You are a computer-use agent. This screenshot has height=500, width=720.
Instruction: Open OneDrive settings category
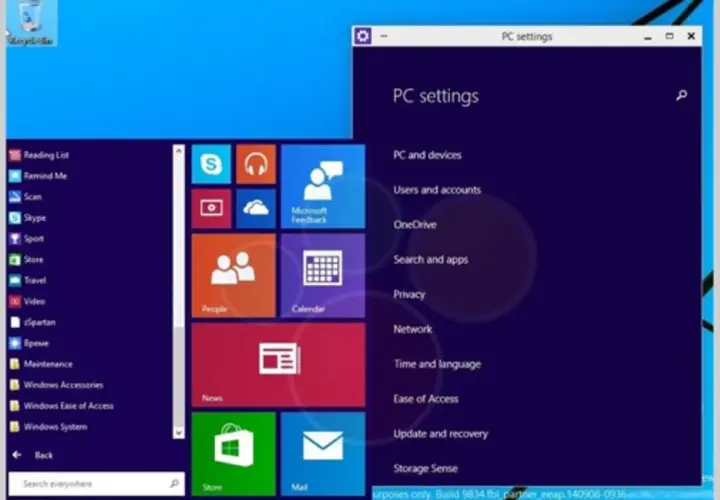pyautogui.click(x=415, y=225)
